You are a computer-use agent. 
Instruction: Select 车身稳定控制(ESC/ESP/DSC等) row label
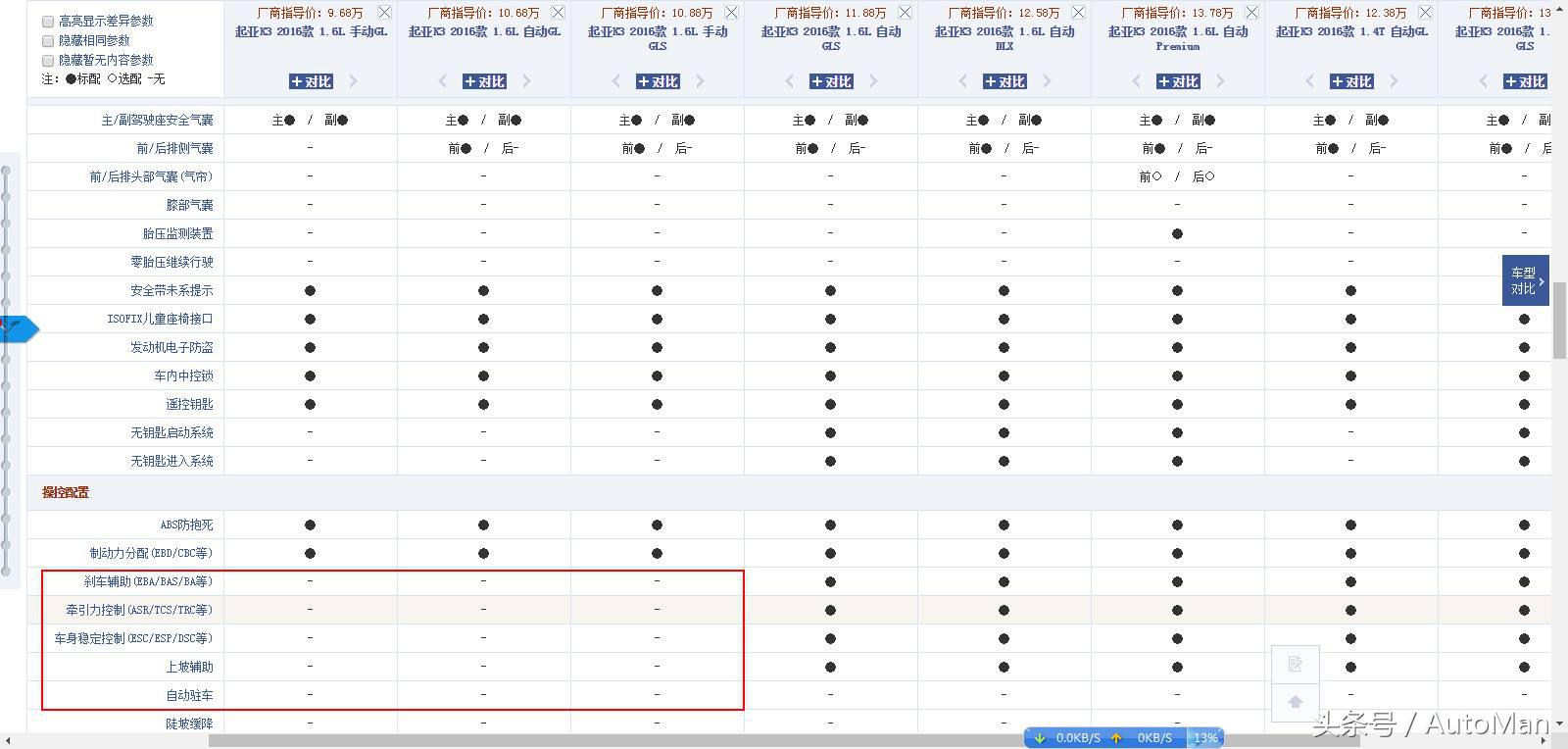pos(133,638)
